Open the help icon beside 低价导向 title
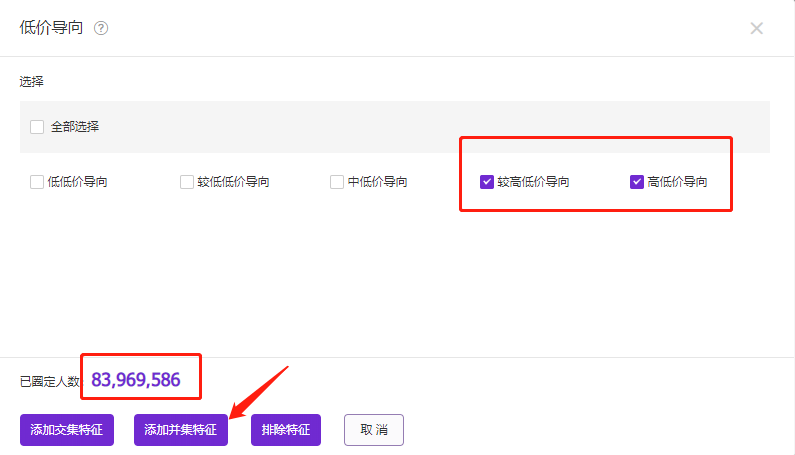Screen dimensions: 795x455 pyautogui.click(x=101, y=28)
